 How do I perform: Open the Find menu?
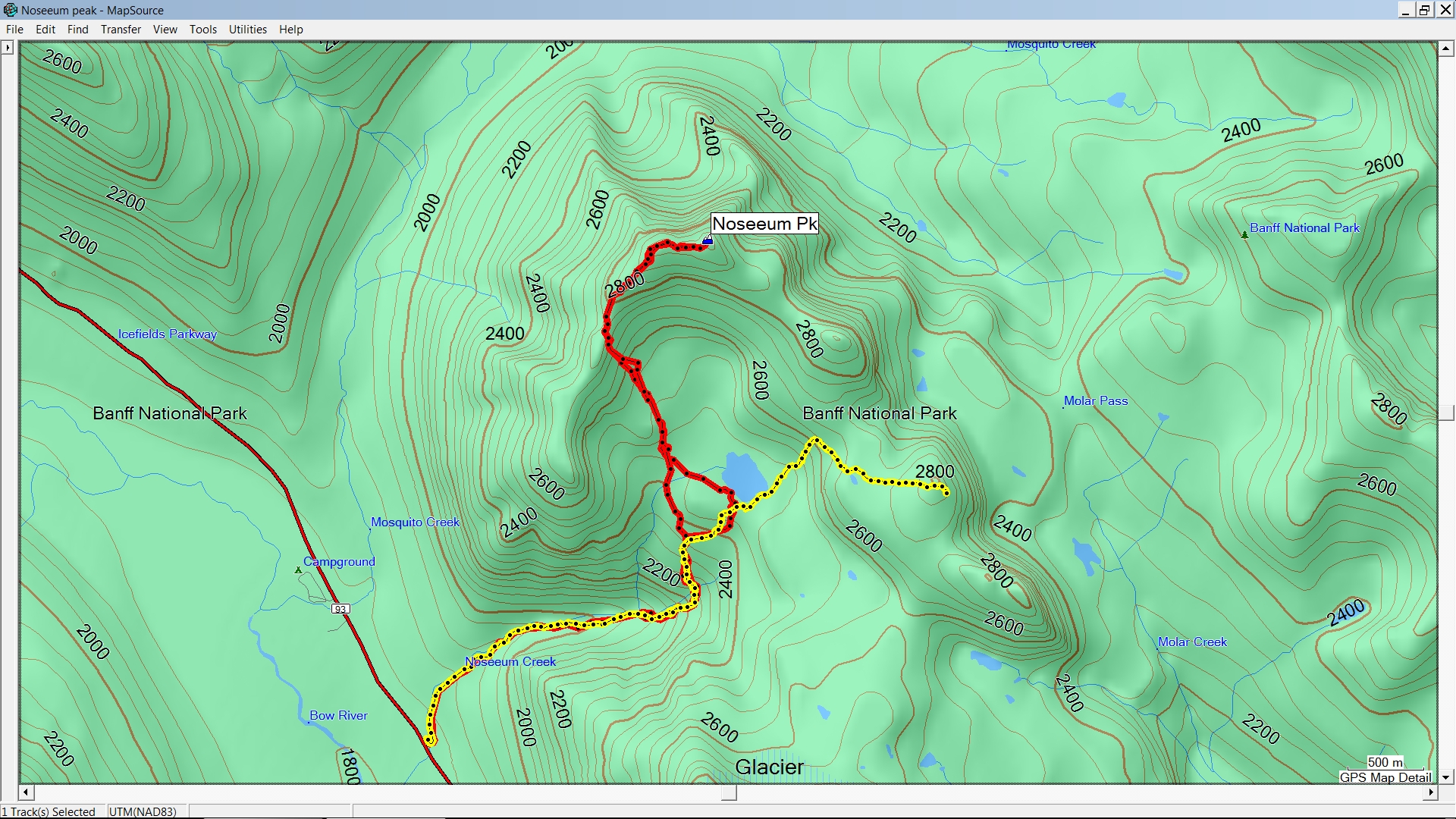click(77, 30)
